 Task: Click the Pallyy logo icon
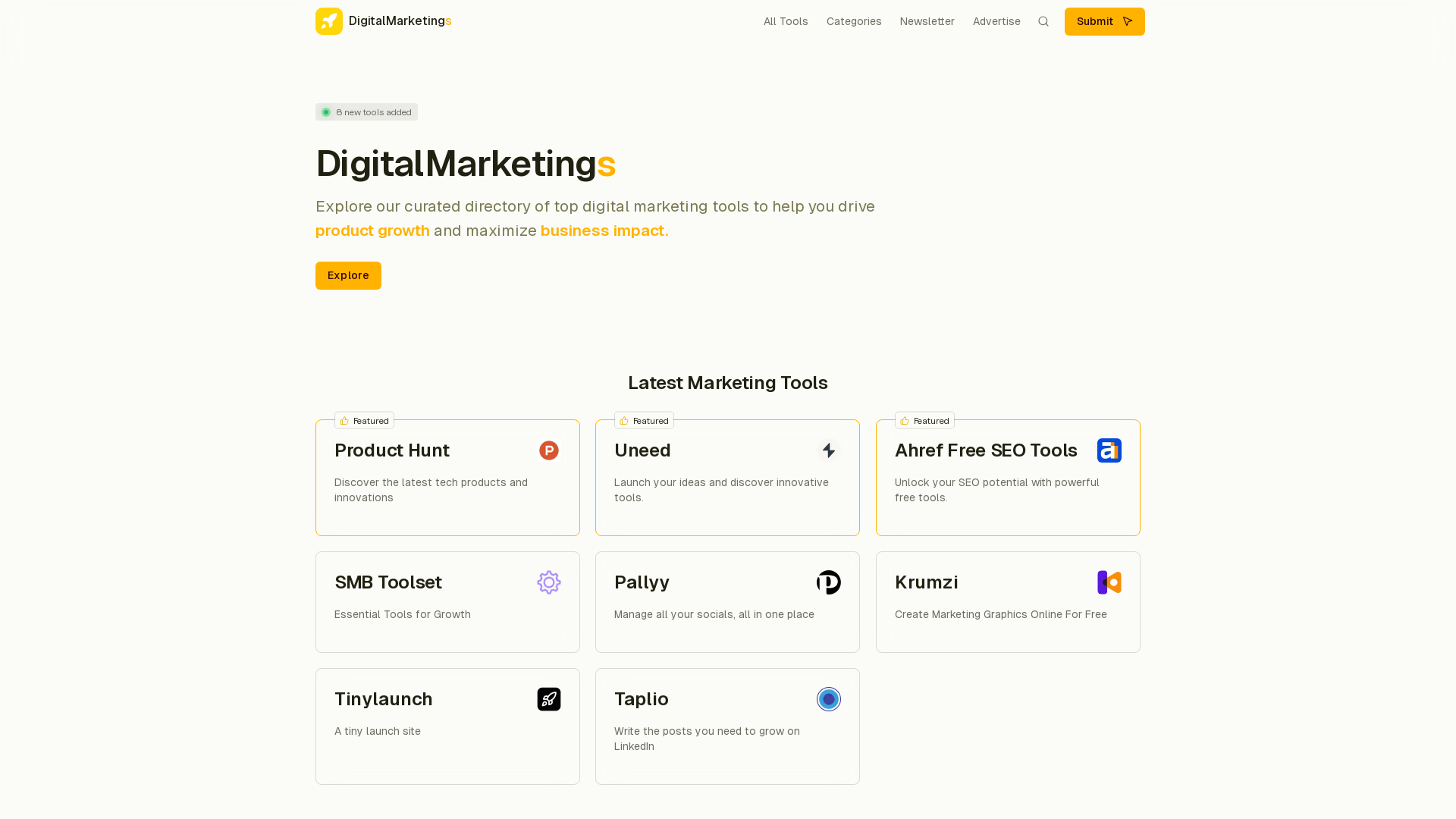coord(829,582)
